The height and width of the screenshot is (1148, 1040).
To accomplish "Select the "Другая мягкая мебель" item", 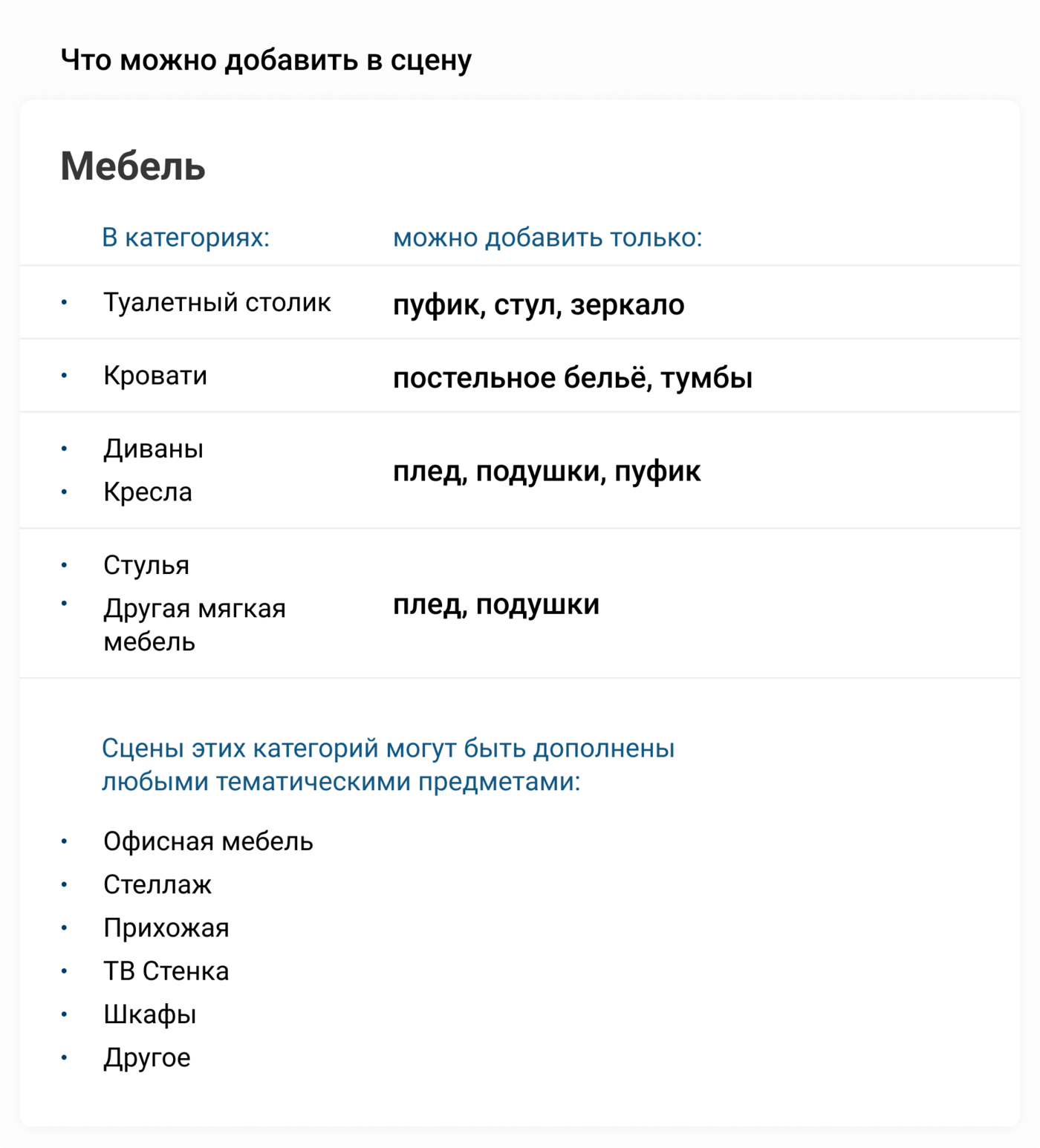I will point(194,624).
